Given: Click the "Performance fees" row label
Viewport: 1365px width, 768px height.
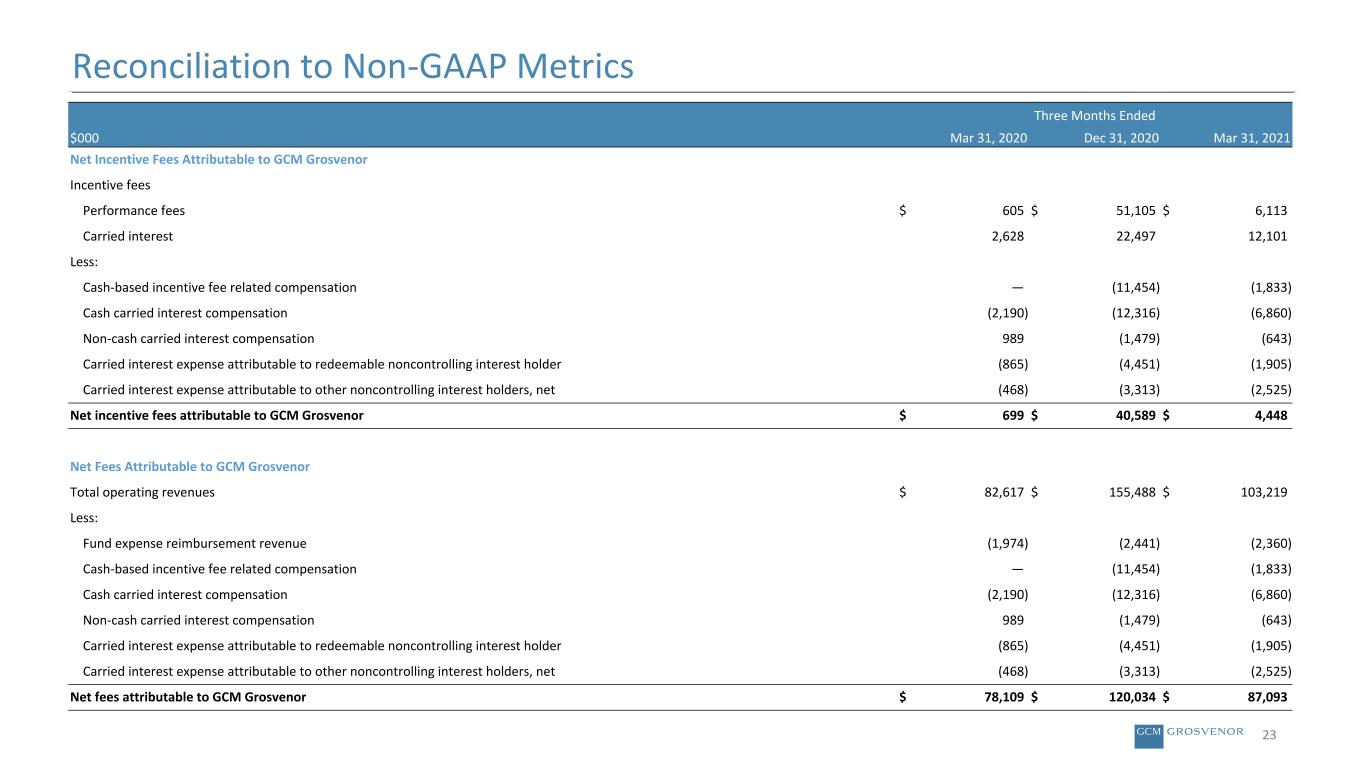Looking at the screenshot, I should pos(134,211).
